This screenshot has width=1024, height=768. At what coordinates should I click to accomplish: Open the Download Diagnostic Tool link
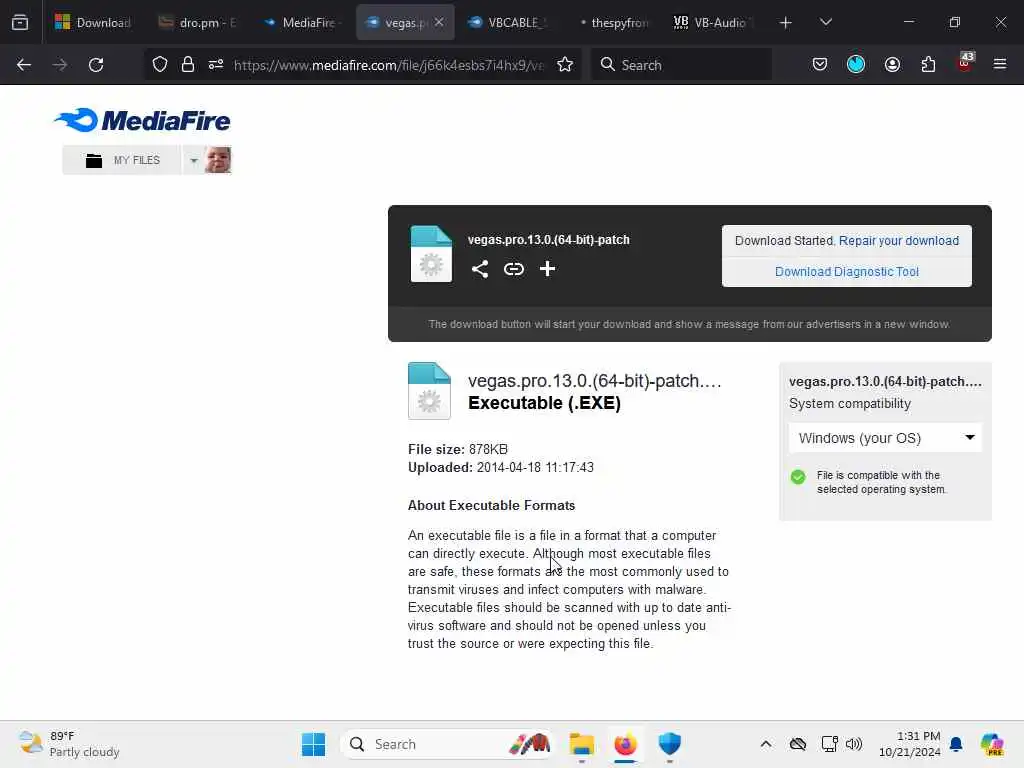coord(846,272)
